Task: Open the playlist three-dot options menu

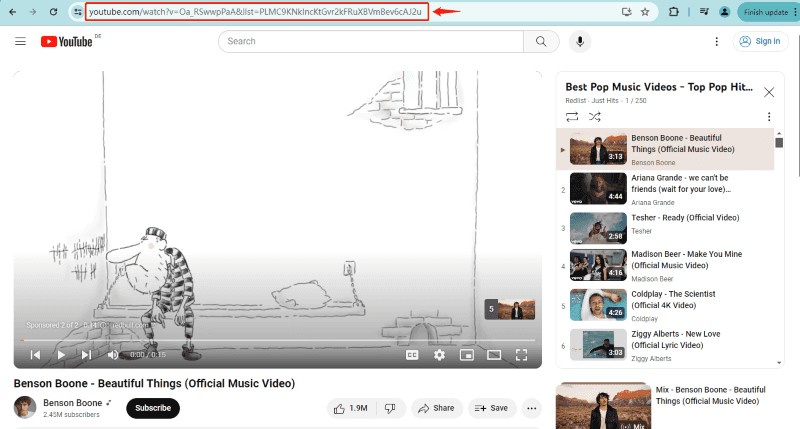Action: 769,117
